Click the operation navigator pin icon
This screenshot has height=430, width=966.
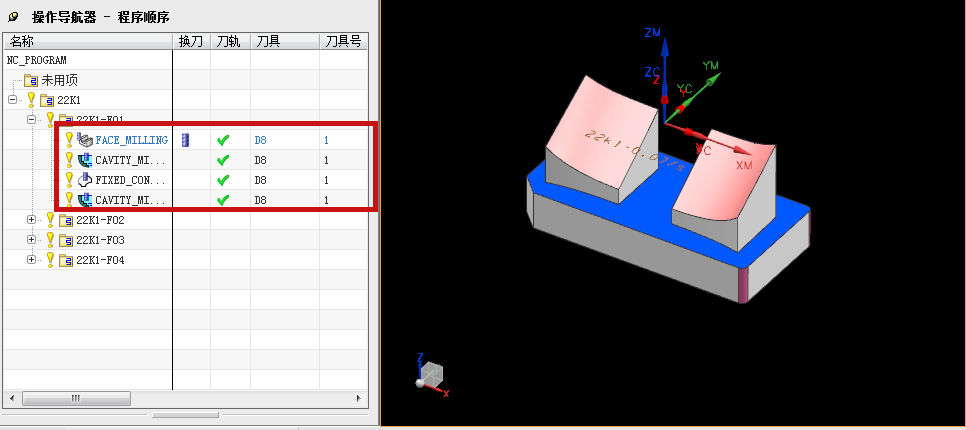tap(12, 16)
